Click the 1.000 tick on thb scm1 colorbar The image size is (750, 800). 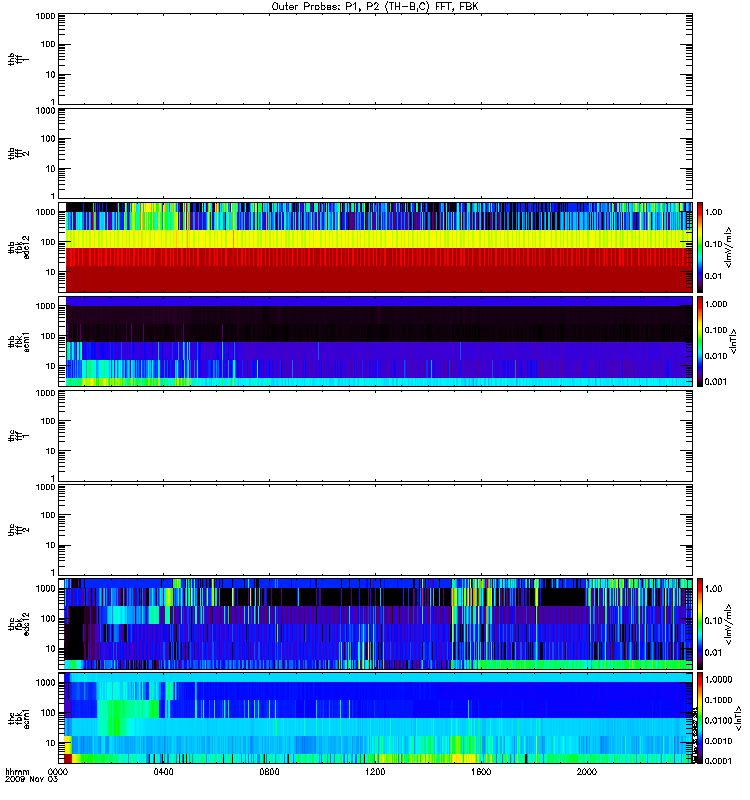(716, 304)
